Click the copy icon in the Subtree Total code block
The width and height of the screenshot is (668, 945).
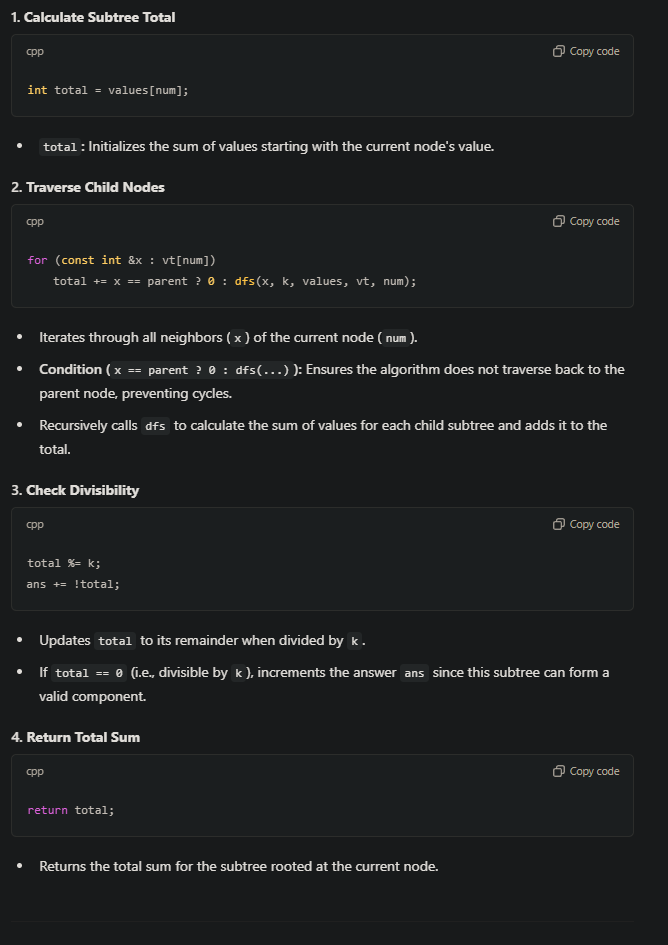point(559,51)
